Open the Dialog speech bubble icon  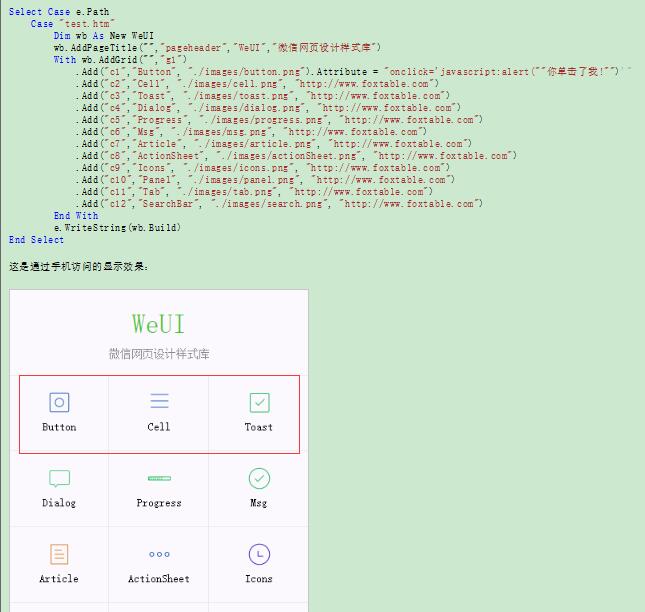[x=59, y=478]
